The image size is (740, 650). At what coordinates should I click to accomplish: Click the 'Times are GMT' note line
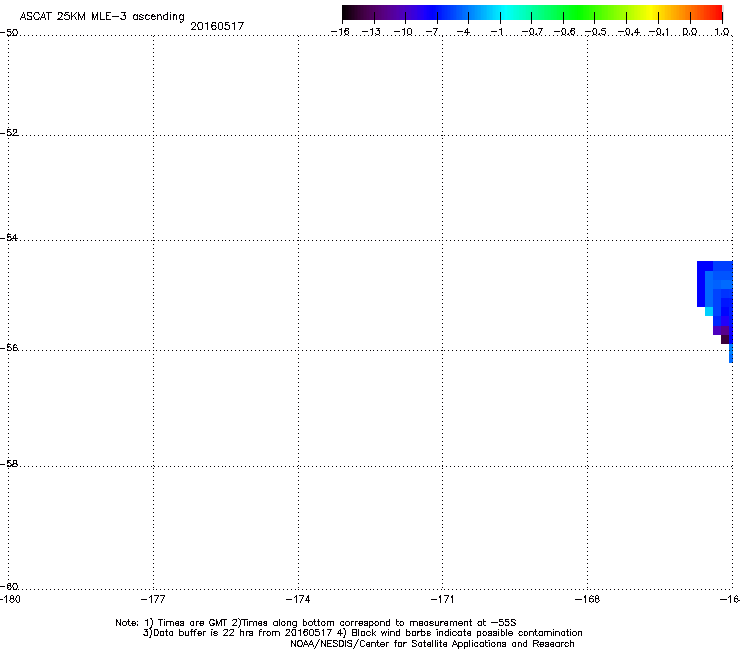click(316, 623)
